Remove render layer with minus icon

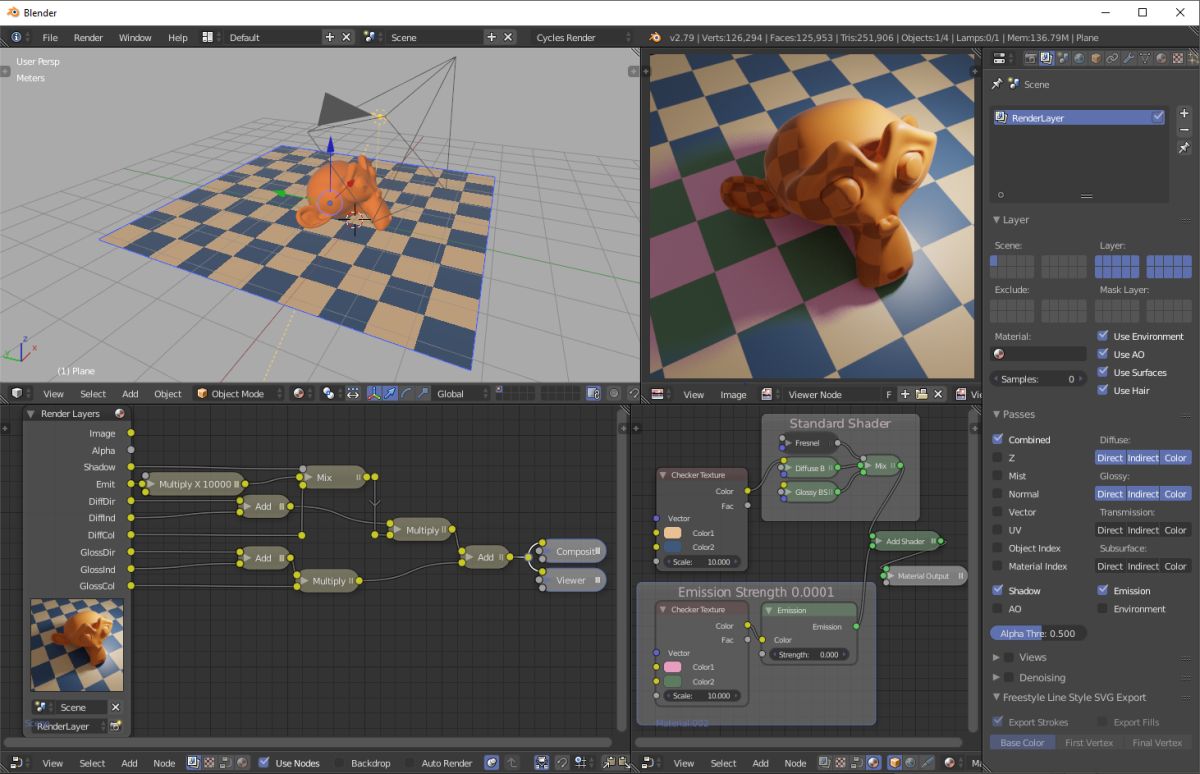[x=1184, y=130]
